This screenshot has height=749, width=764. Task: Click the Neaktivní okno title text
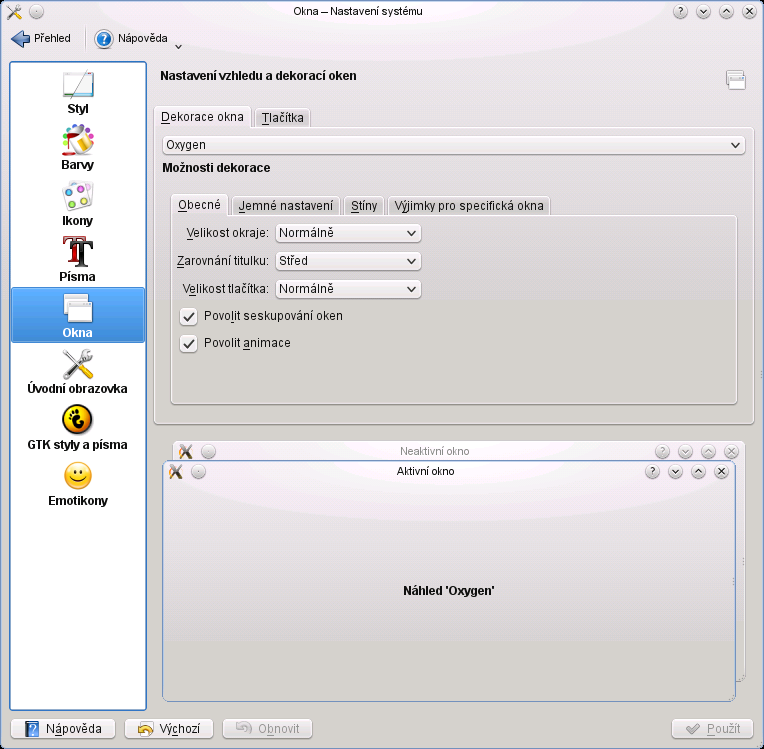[435, 452]
